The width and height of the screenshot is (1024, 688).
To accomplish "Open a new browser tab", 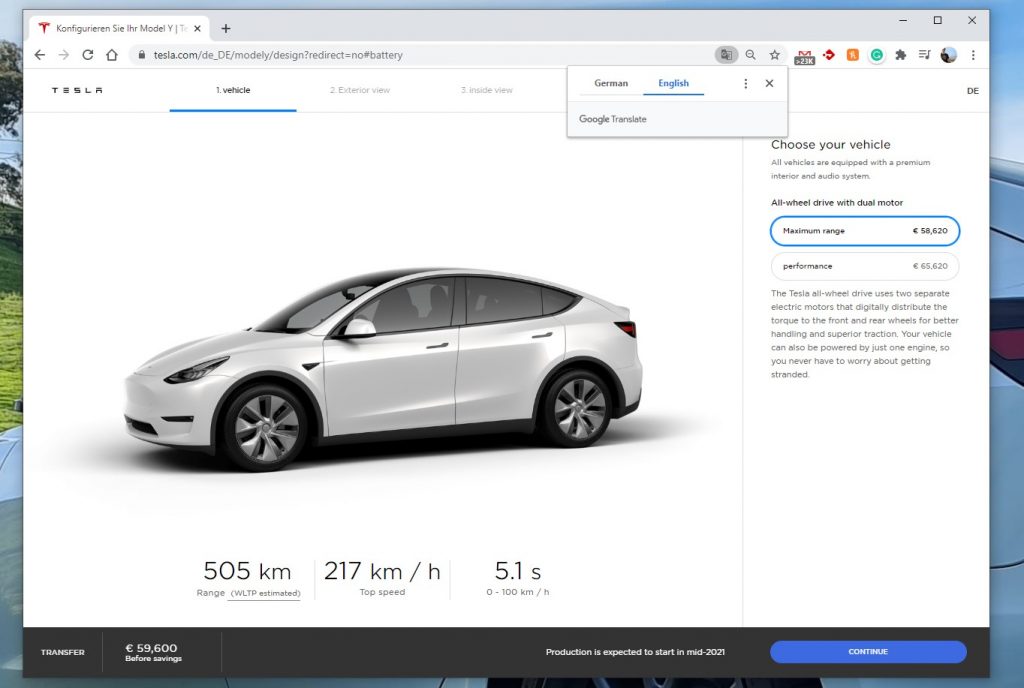I will pyautogui.click(x=225, y=28).
